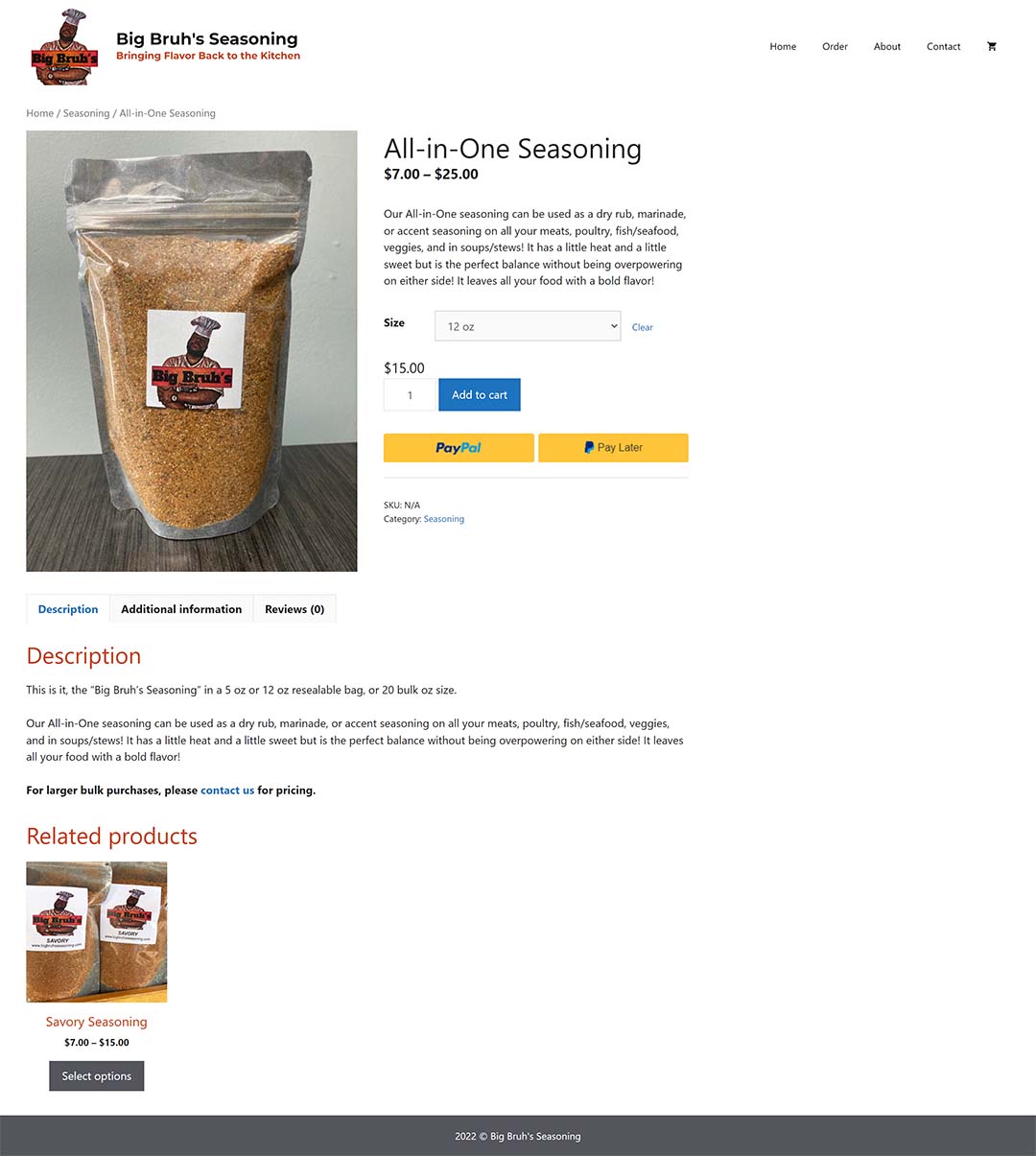Click Select options for Savory Seasoning
The width and height of the screenshot is (1036, 1156).
tap(97, 1076)
